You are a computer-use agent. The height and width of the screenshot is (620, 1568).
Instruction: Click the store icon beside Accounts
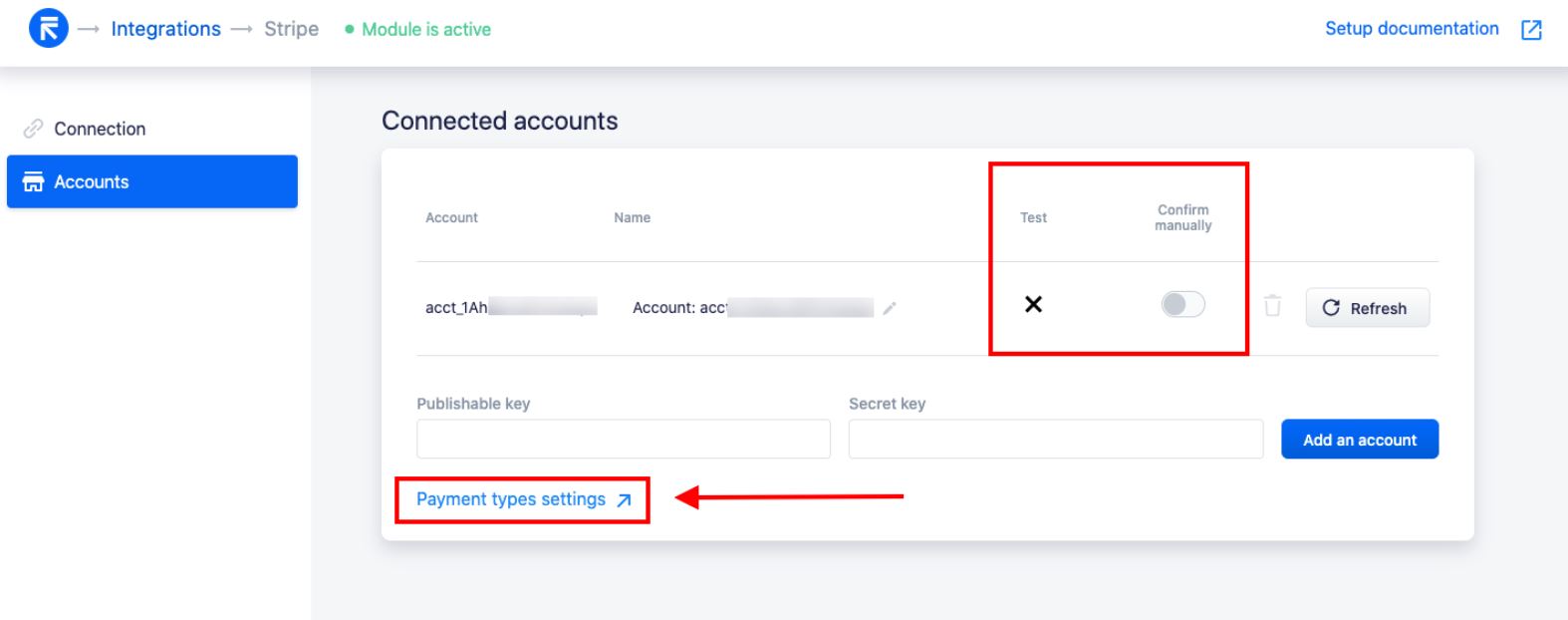click(x=34, y=181)
